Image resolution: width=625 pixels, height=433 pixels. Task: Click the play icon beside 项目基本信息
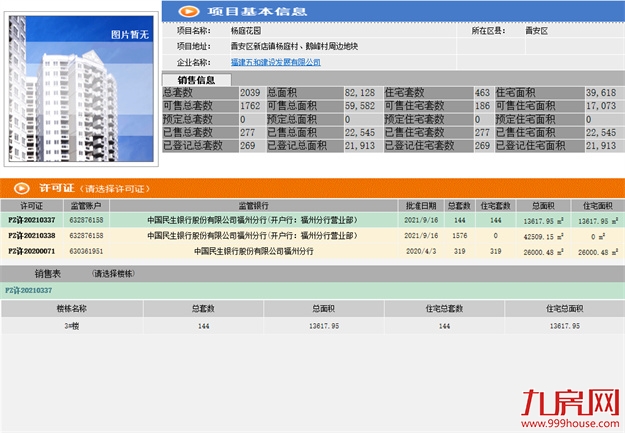point(189,11)
